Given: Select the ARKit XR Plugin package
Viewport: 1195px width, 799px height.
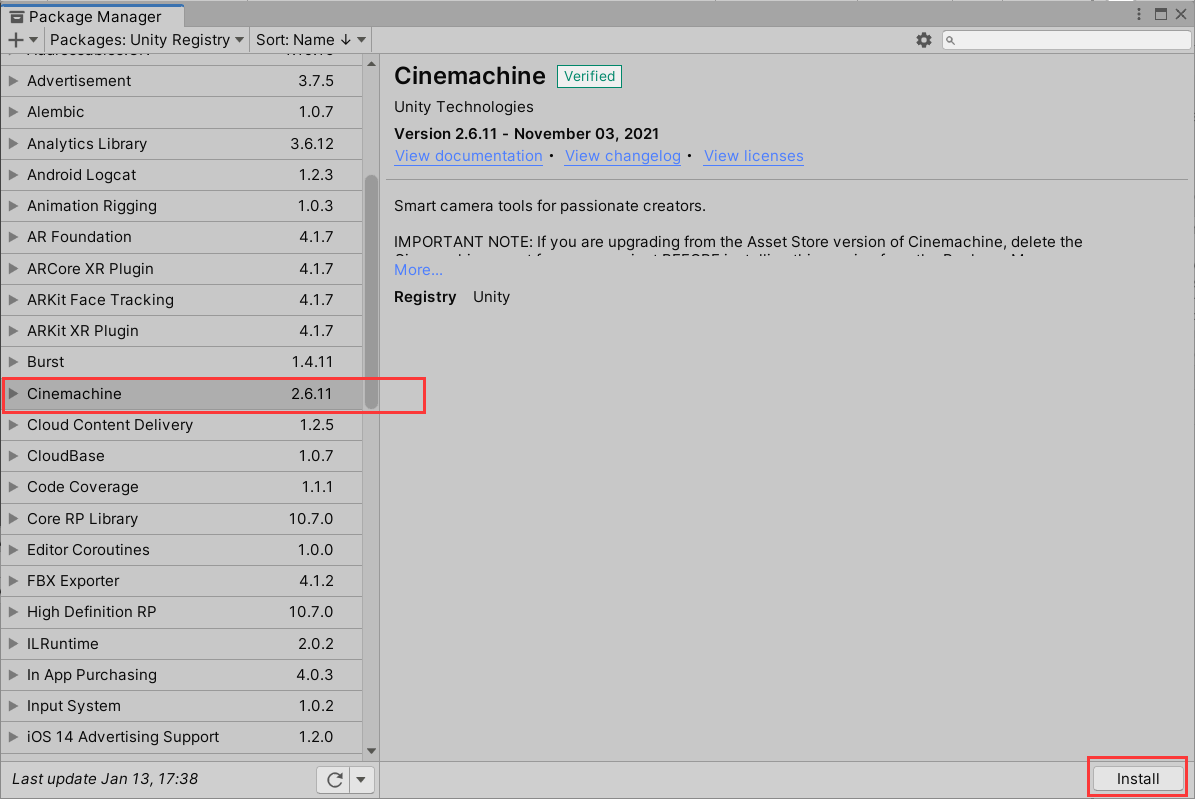Looking at the screenshot, I should coord(181,331).
